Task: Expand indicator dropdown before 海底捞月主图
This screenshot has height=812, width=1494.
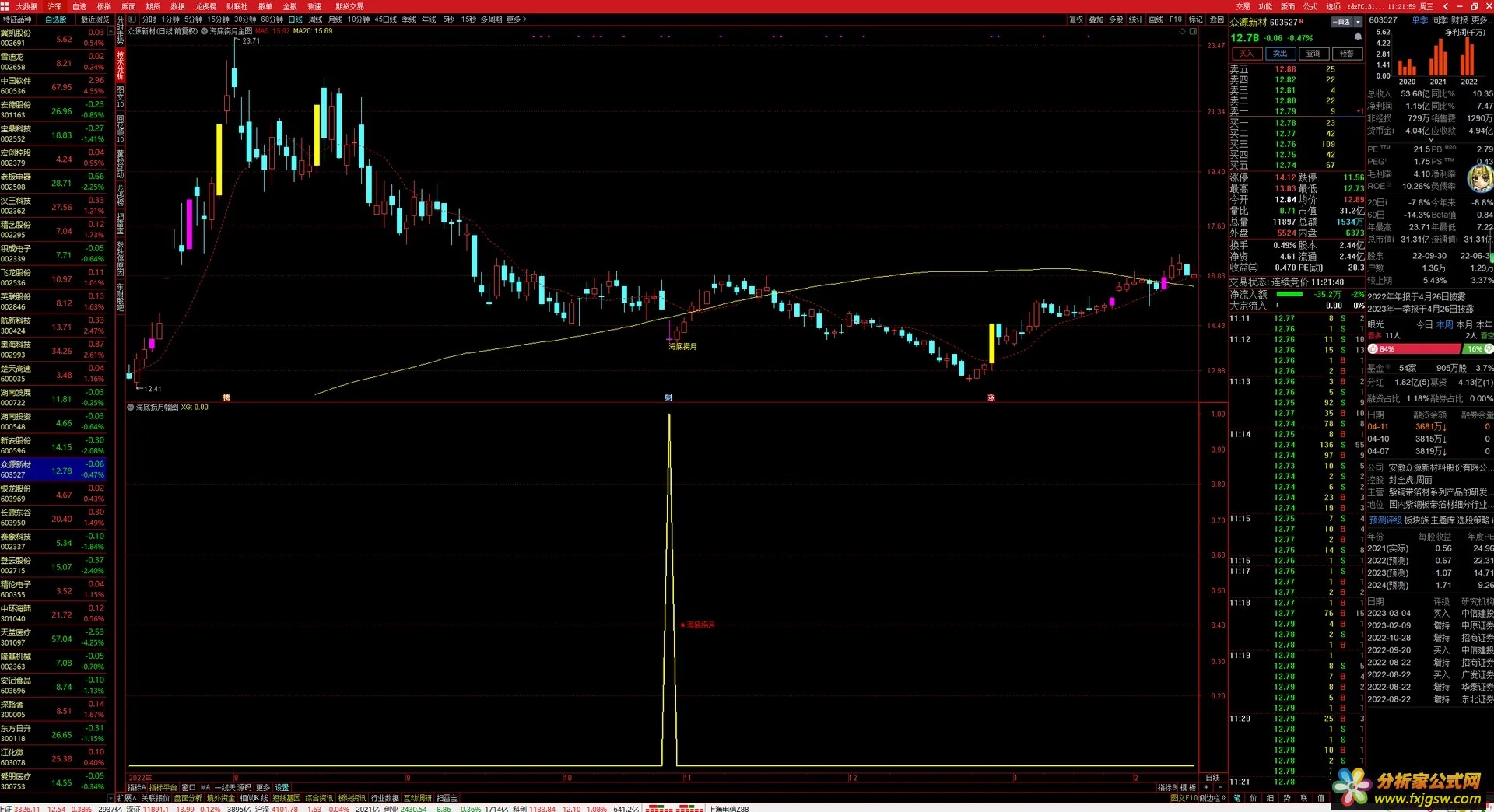Action: [x=205, y=31]
